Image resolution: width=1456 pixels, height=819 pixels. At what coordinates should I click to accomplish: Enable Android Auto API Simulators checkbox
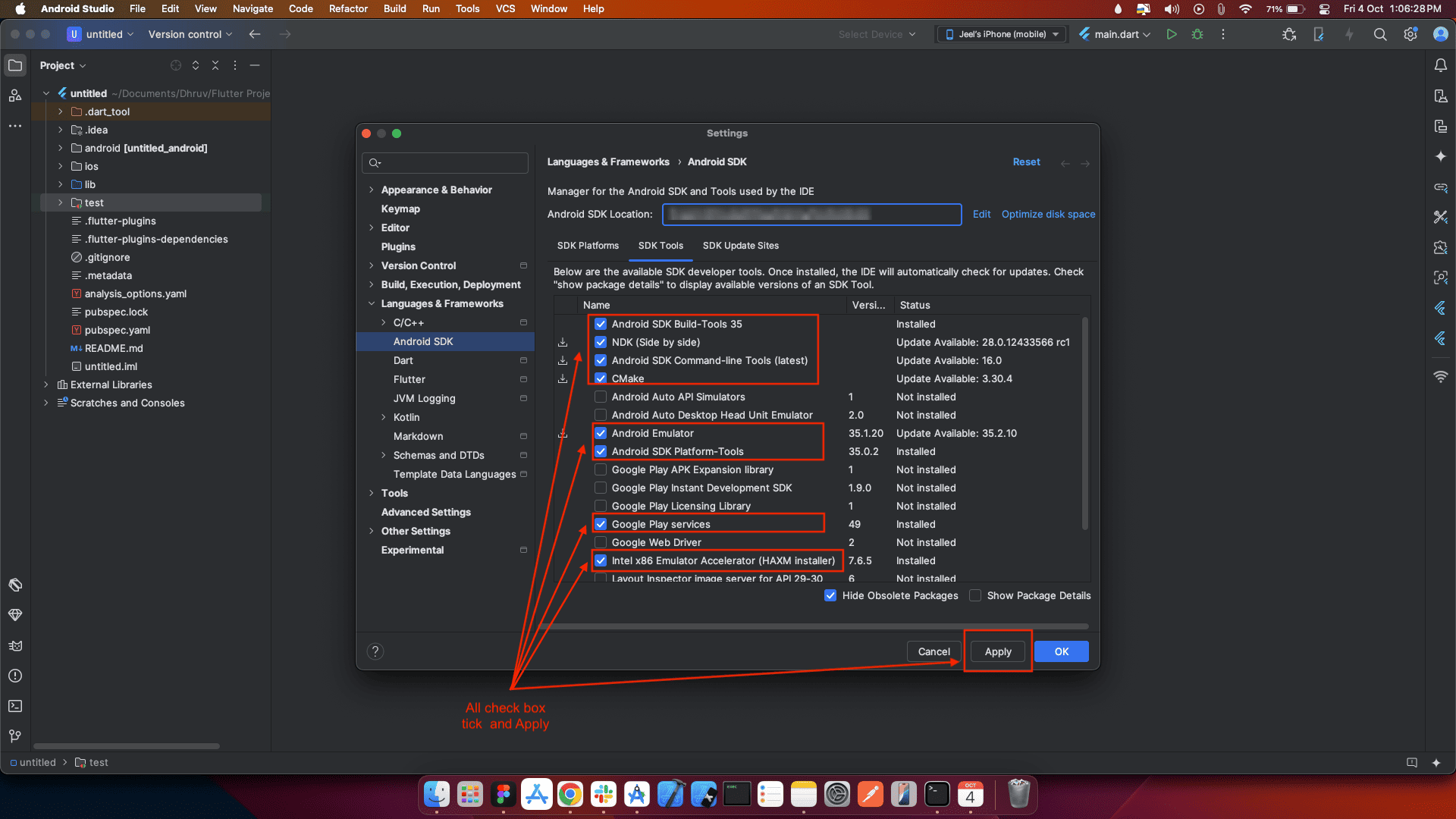point(601,397)
